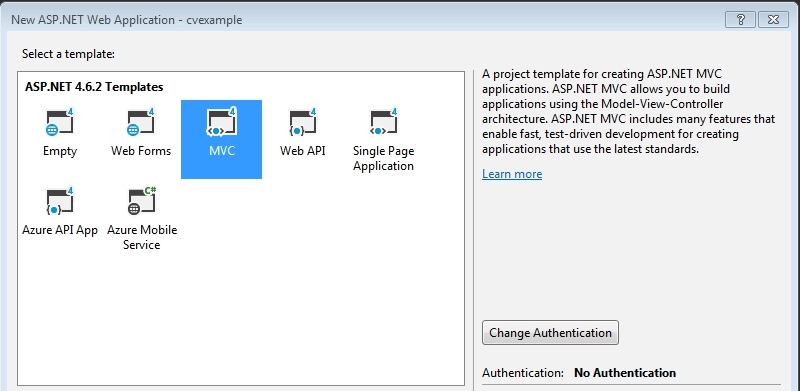Click the MVC template description paragraph
This screenshot has width=800, height=391.
pyautogui.click(x=628, y=112)
